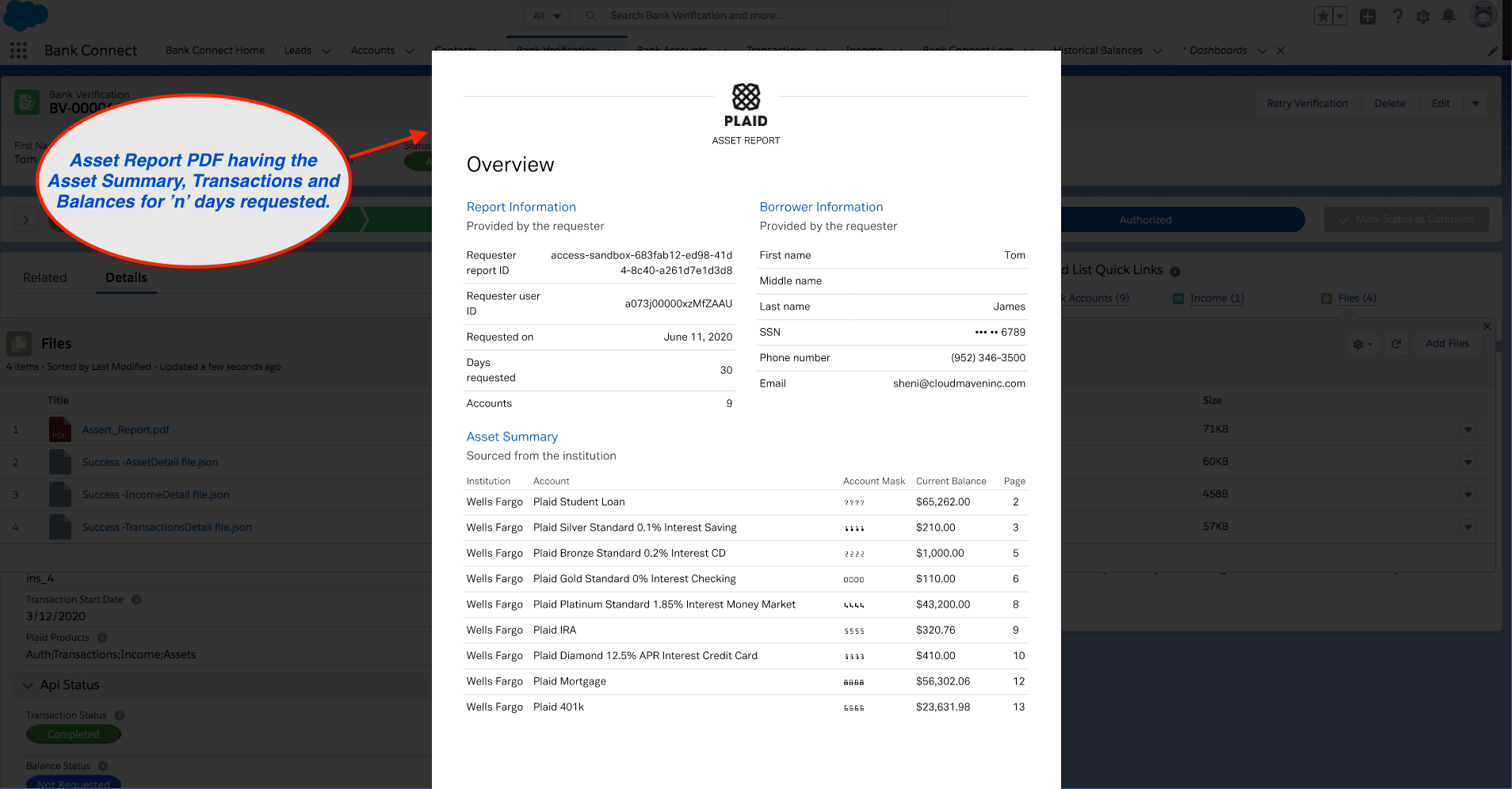
Task: Open the Success -IncomeDetail file.json link
Action: pos(155,494)
